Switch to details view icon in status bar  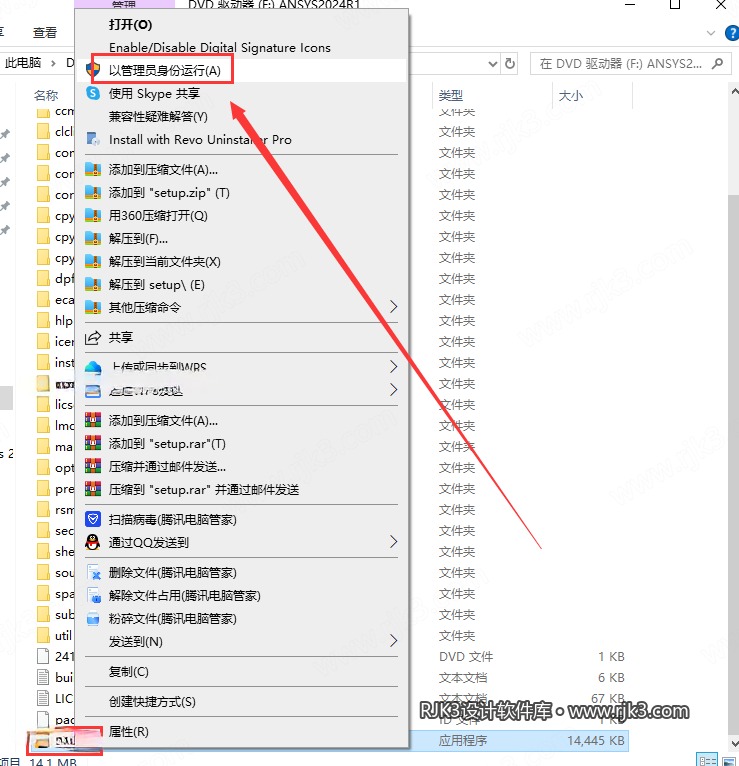click(x=707, y=761)
